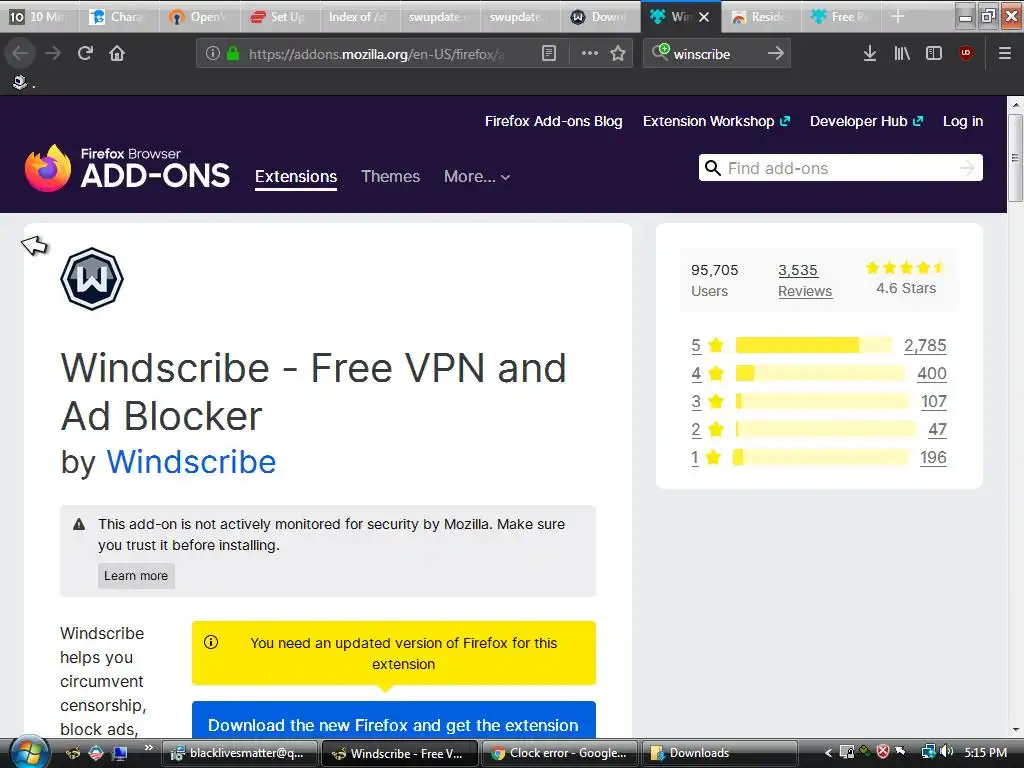Click the browser forward arrow
This screenshot has width=1024, height=768.
(x=54, y=53)
